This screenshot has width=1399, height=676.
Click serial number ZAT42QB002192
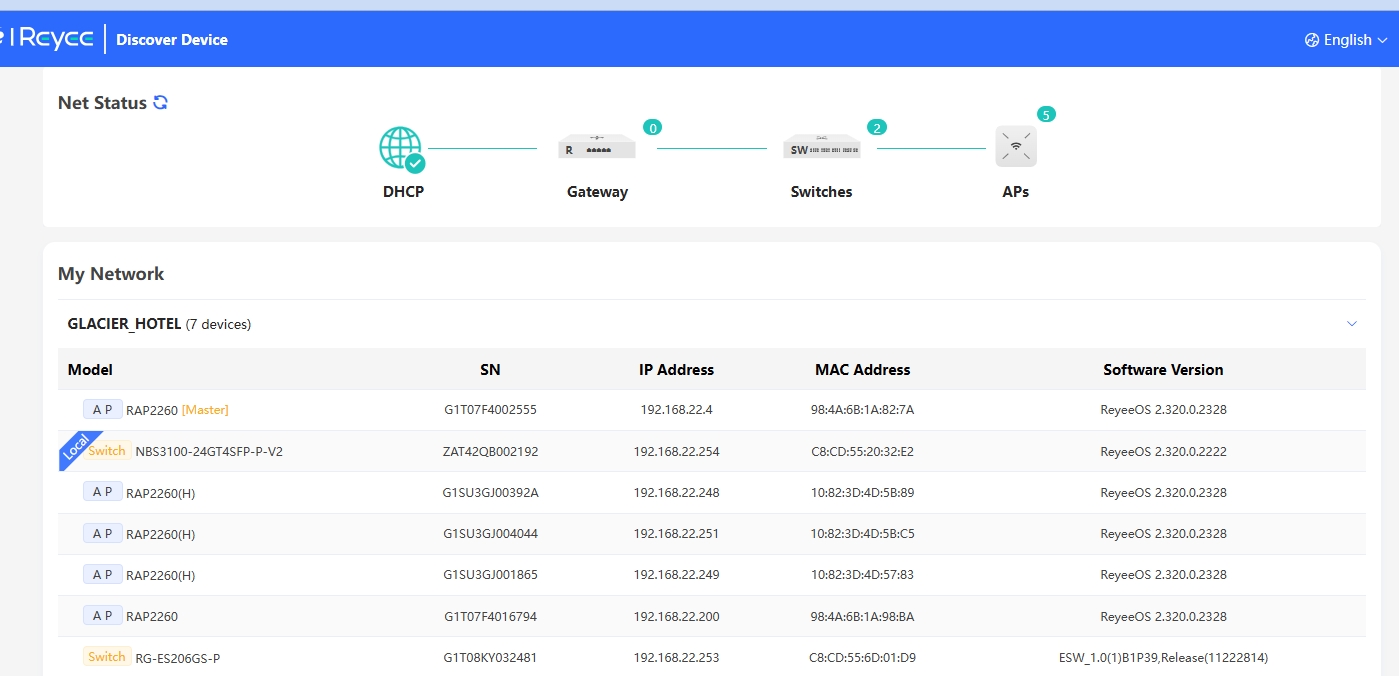click(x=490, y=451)
